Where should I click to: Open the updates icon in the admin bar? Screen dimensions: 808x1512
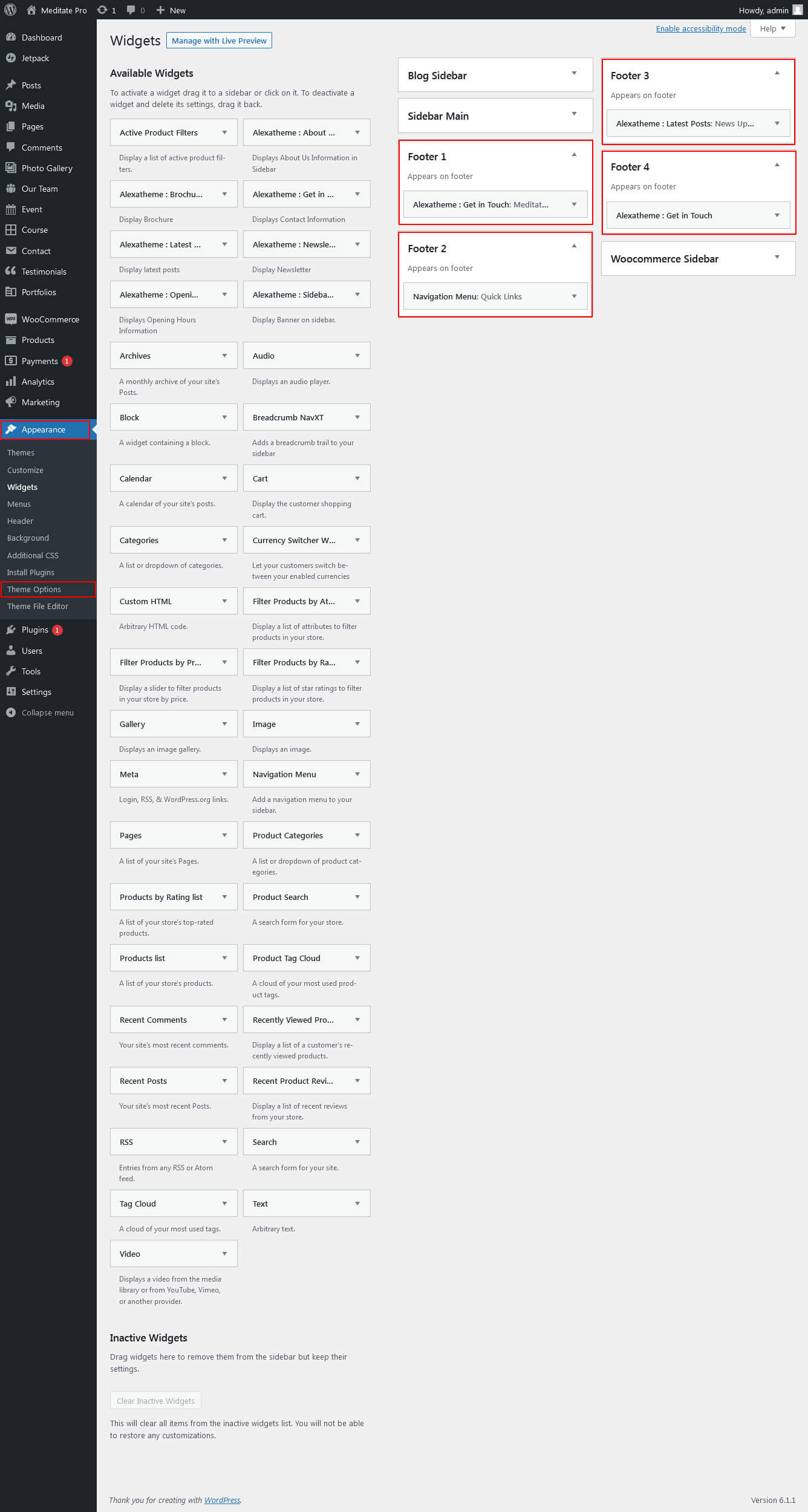click(x=102, y=10)
